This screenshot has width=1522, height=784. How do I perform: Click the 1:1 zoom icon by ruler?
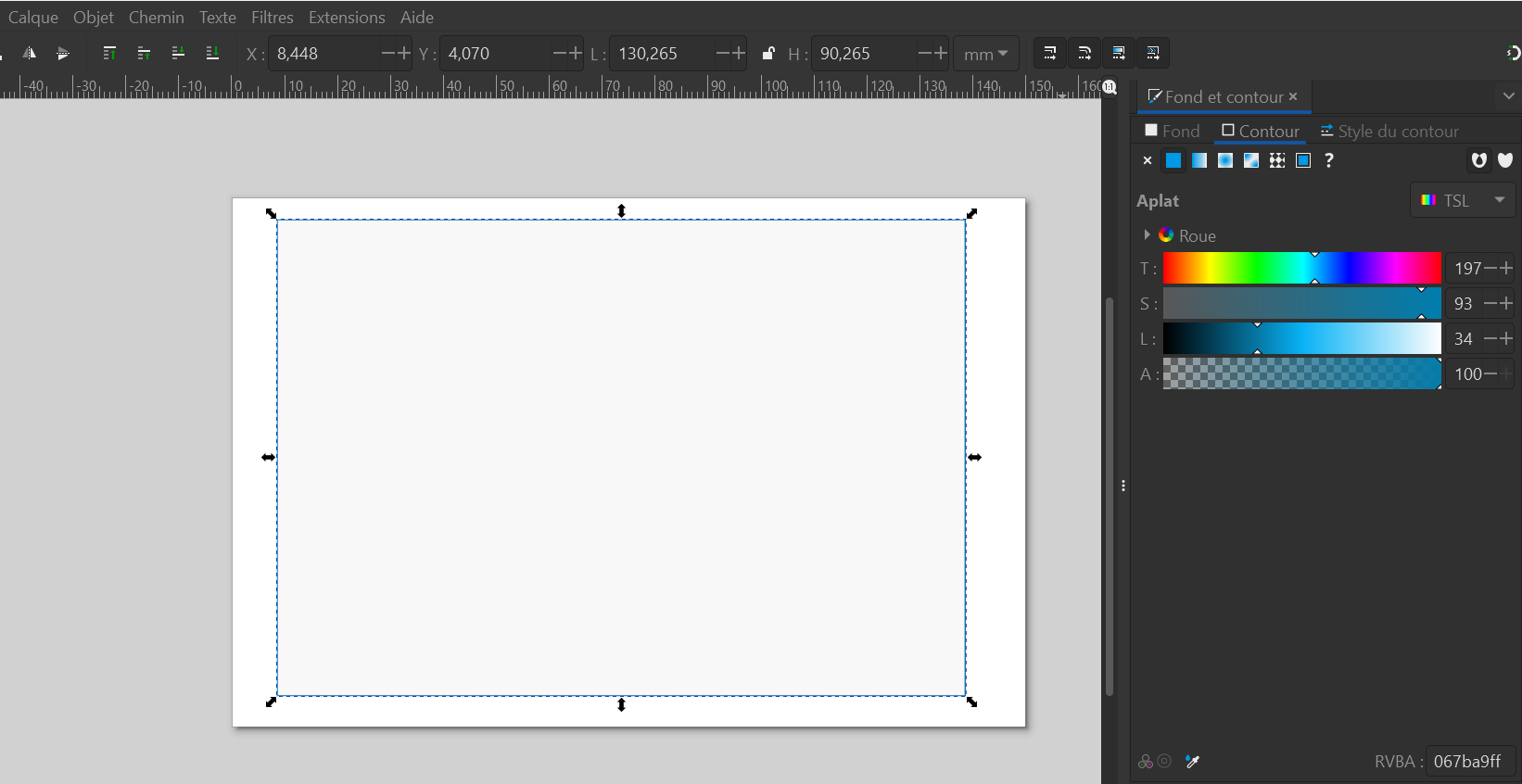coord(1109,87)
